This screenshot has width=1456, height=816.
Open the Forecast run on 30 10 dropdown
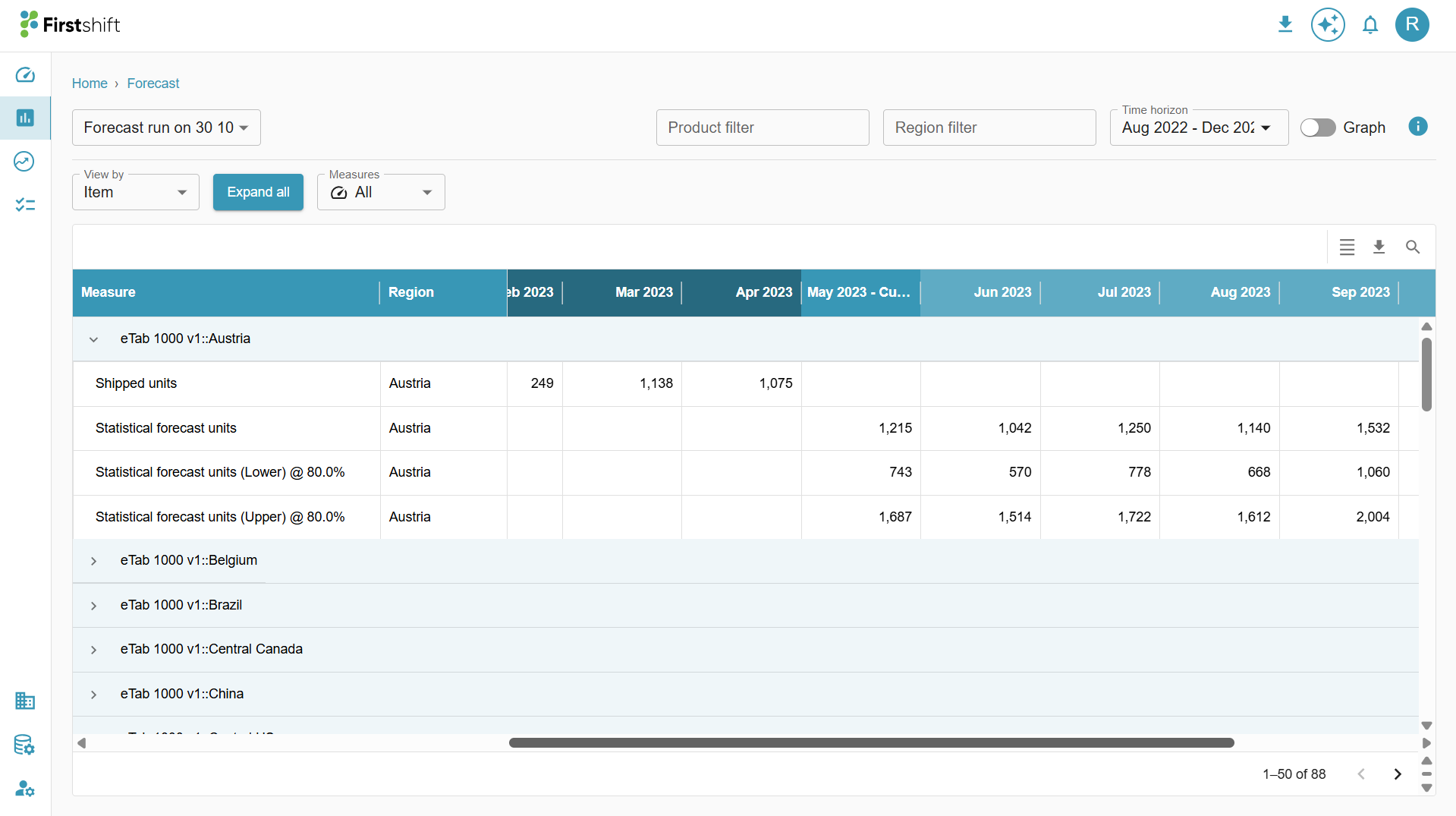[x=166, y=128]
